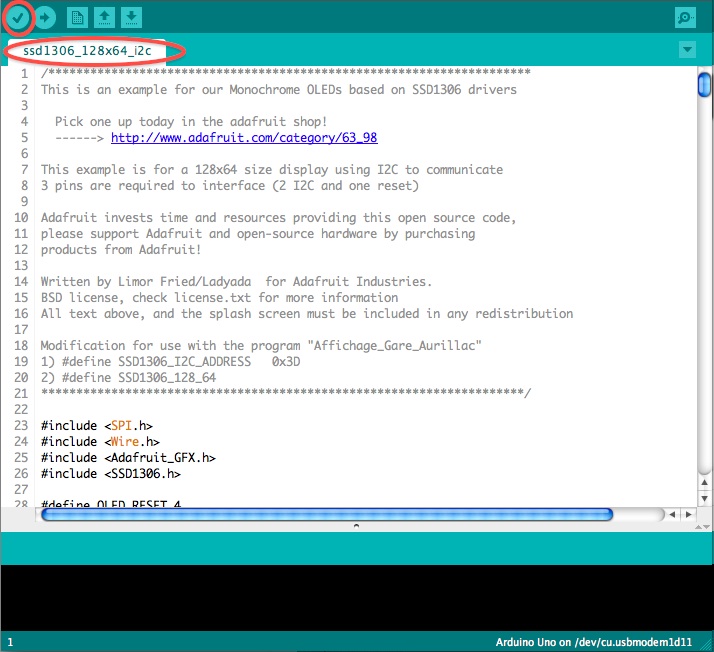This screenshot has width=714, height=652.
Task: Follow the adafruit.com/category/63_98 link
Action: pos(244,138)
